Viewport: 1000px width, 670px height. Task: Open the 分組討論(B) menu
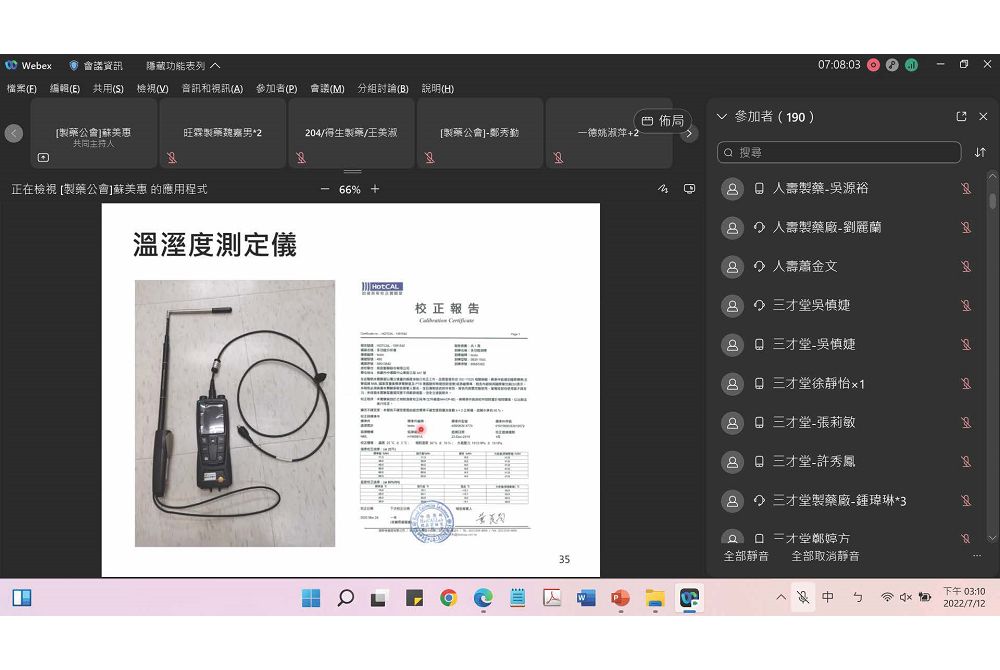(383, 89)
